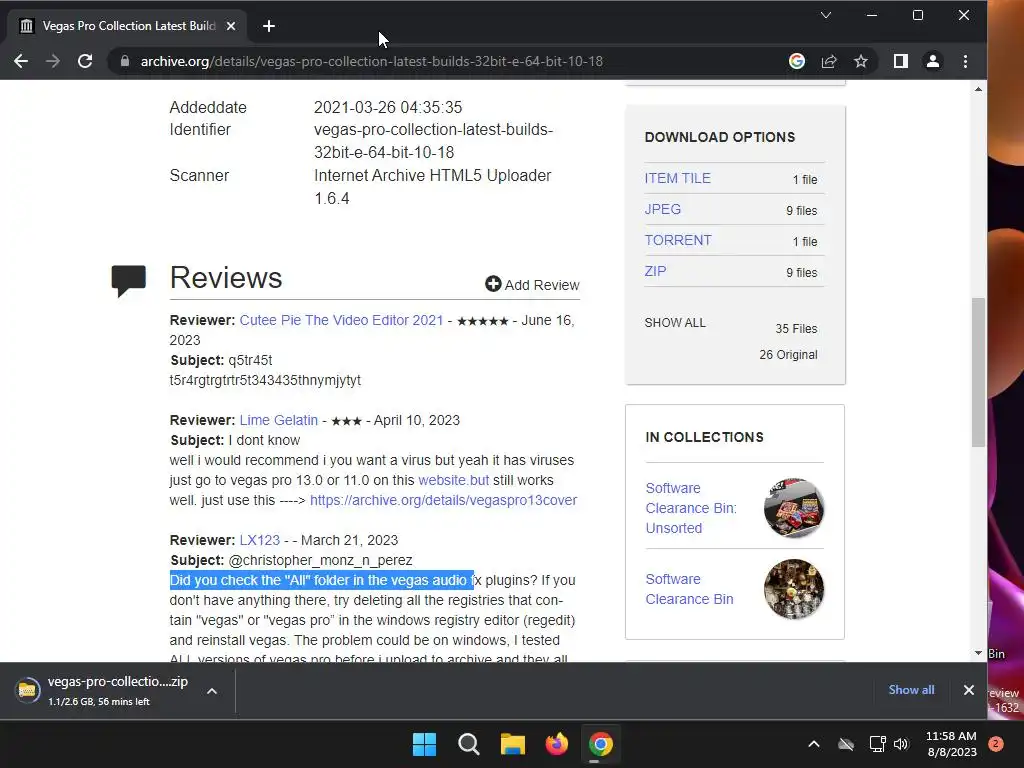Open the Chrome profile menu
Image resolution: width=1024 pixels, height=768 pixels.
click(x=933, y=61)
